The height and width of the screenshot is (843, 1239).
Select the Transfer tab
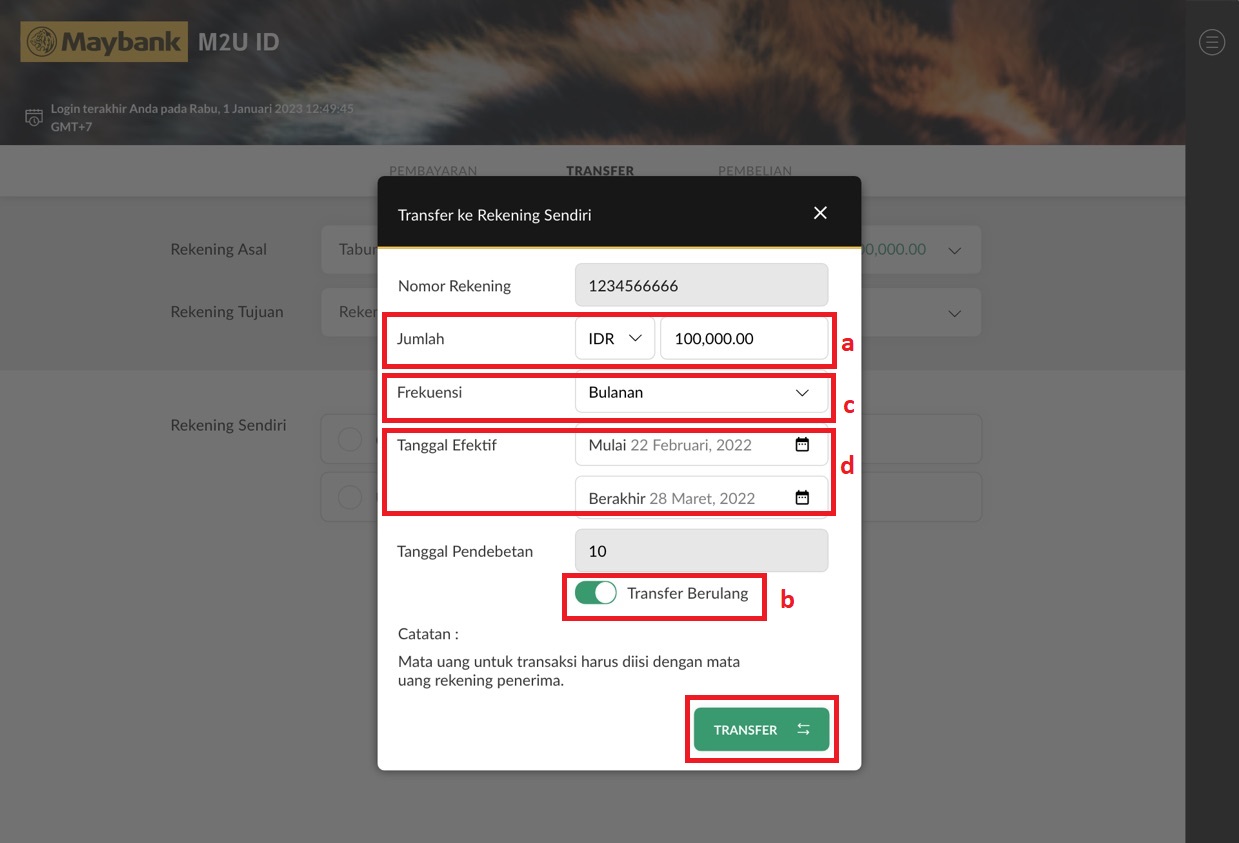(599, 171)
